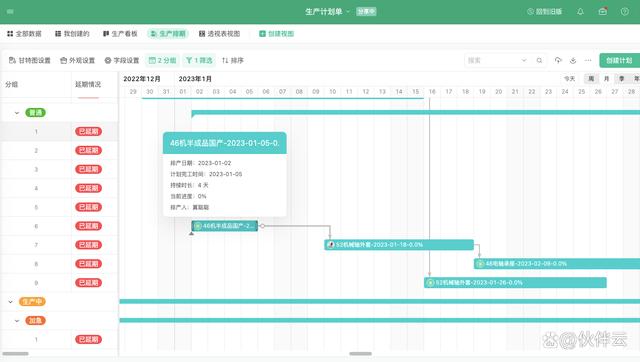Screen dimensions: 640x362
Task: Open 外观设置 appearance settings
Action: pyautogui.click(x=78, y=60)
